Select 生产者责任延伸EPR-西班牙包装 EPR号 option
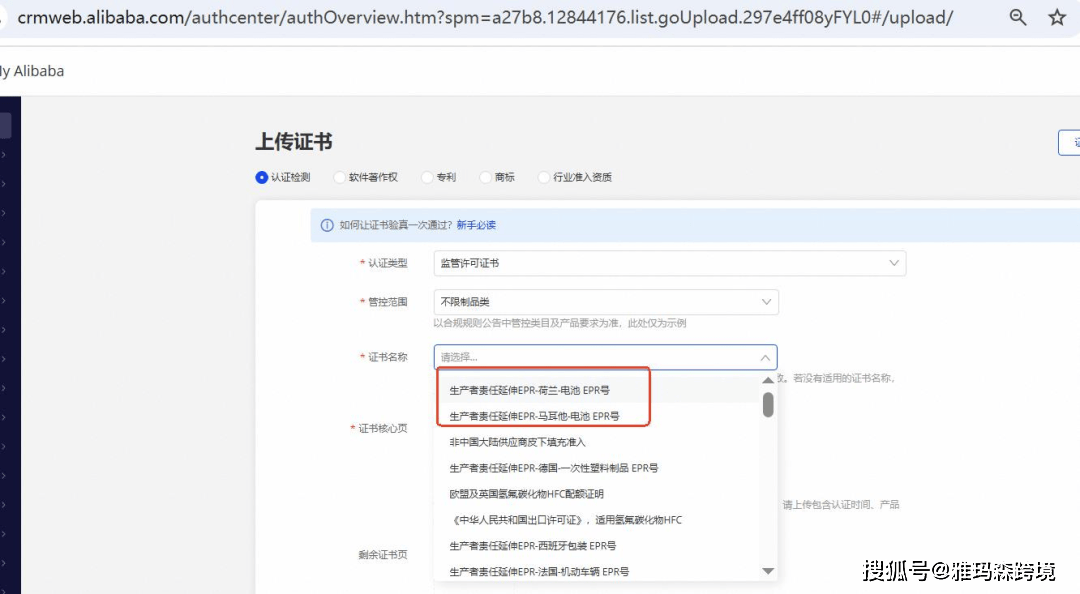This screenshot has width=1080, height=594. click(532, 546)
